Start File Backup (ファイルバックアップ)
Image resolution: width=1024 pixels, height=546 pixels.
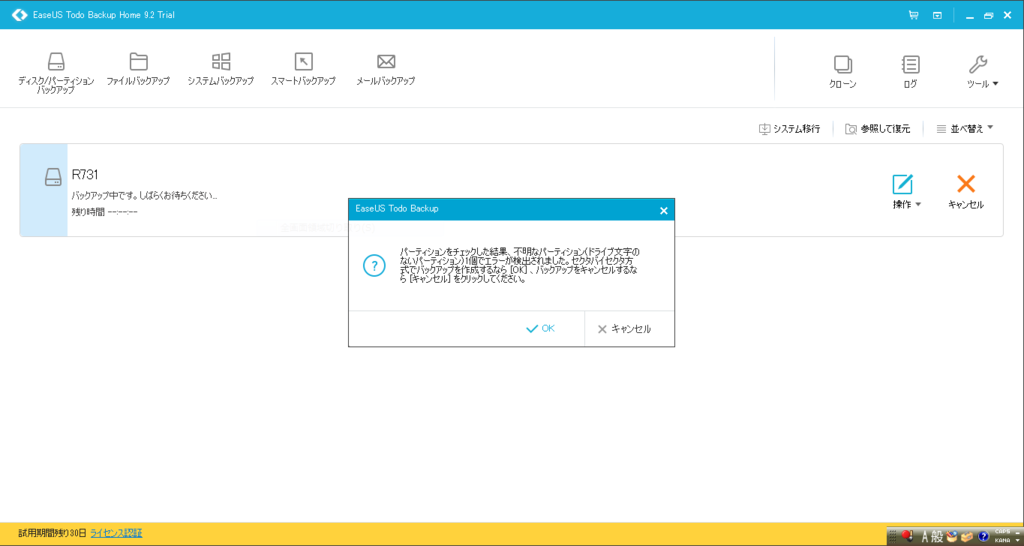(138, 69)
